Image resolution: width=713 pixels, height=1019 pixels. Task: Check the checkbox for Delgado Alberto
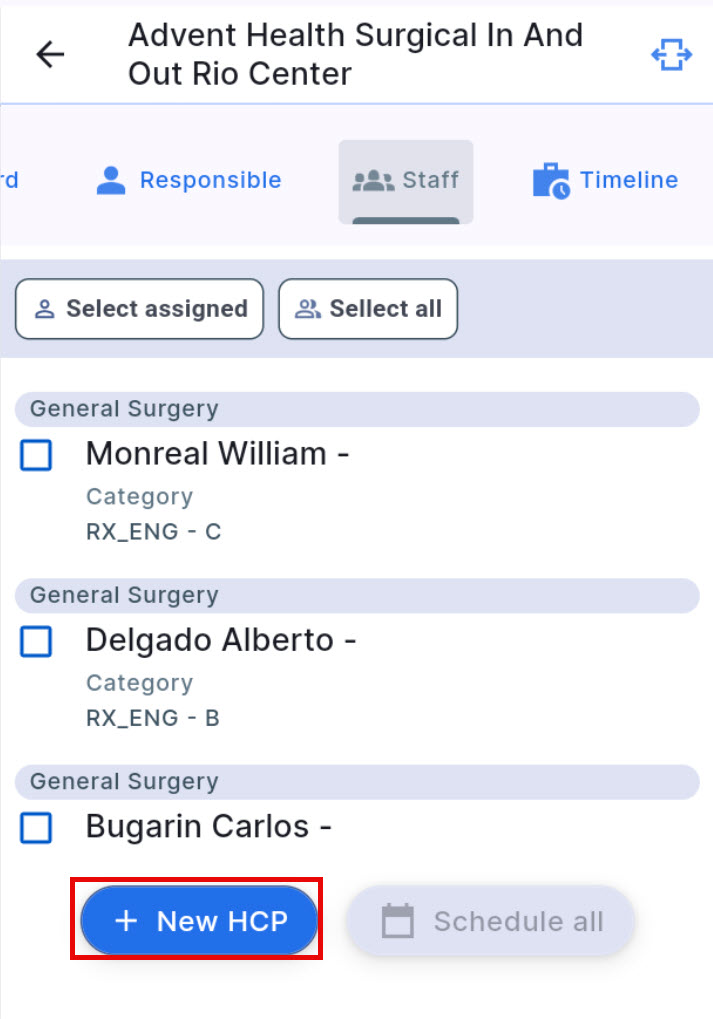[x=35, y=642]
